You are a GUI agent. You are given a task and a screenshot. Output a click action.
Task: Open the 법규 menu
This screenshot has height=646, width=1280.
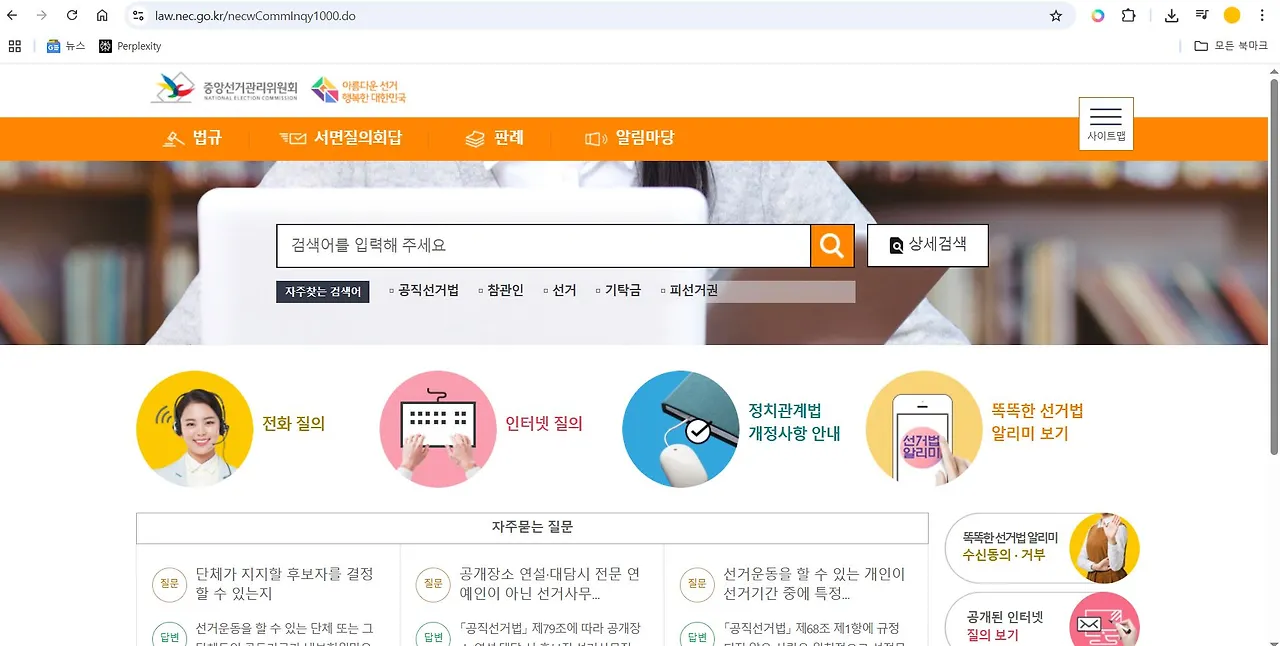(193, 138)
